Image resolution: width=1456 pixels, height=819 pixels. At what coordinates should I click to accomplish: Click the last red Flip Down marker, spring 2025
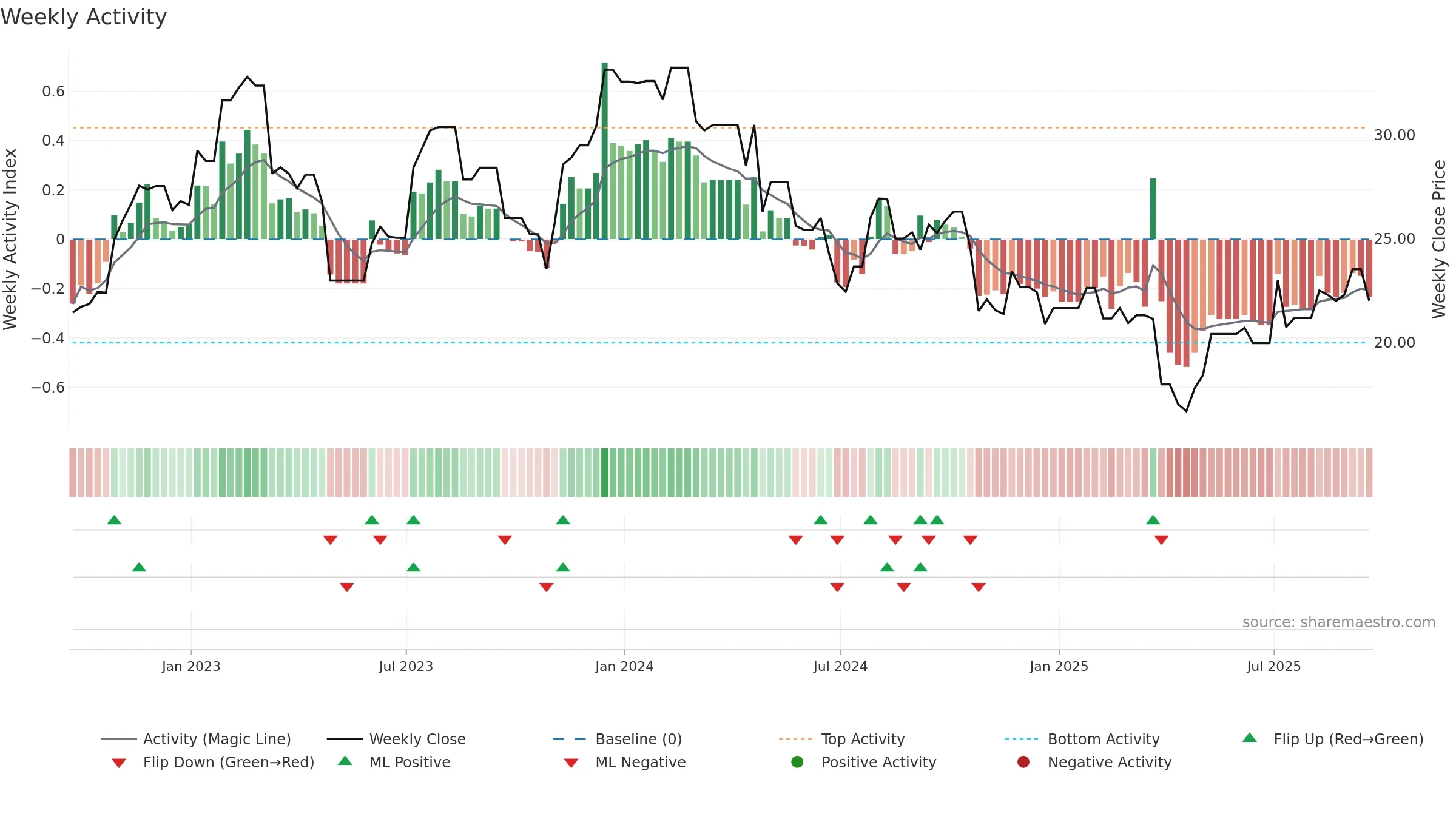point(1162,540)
